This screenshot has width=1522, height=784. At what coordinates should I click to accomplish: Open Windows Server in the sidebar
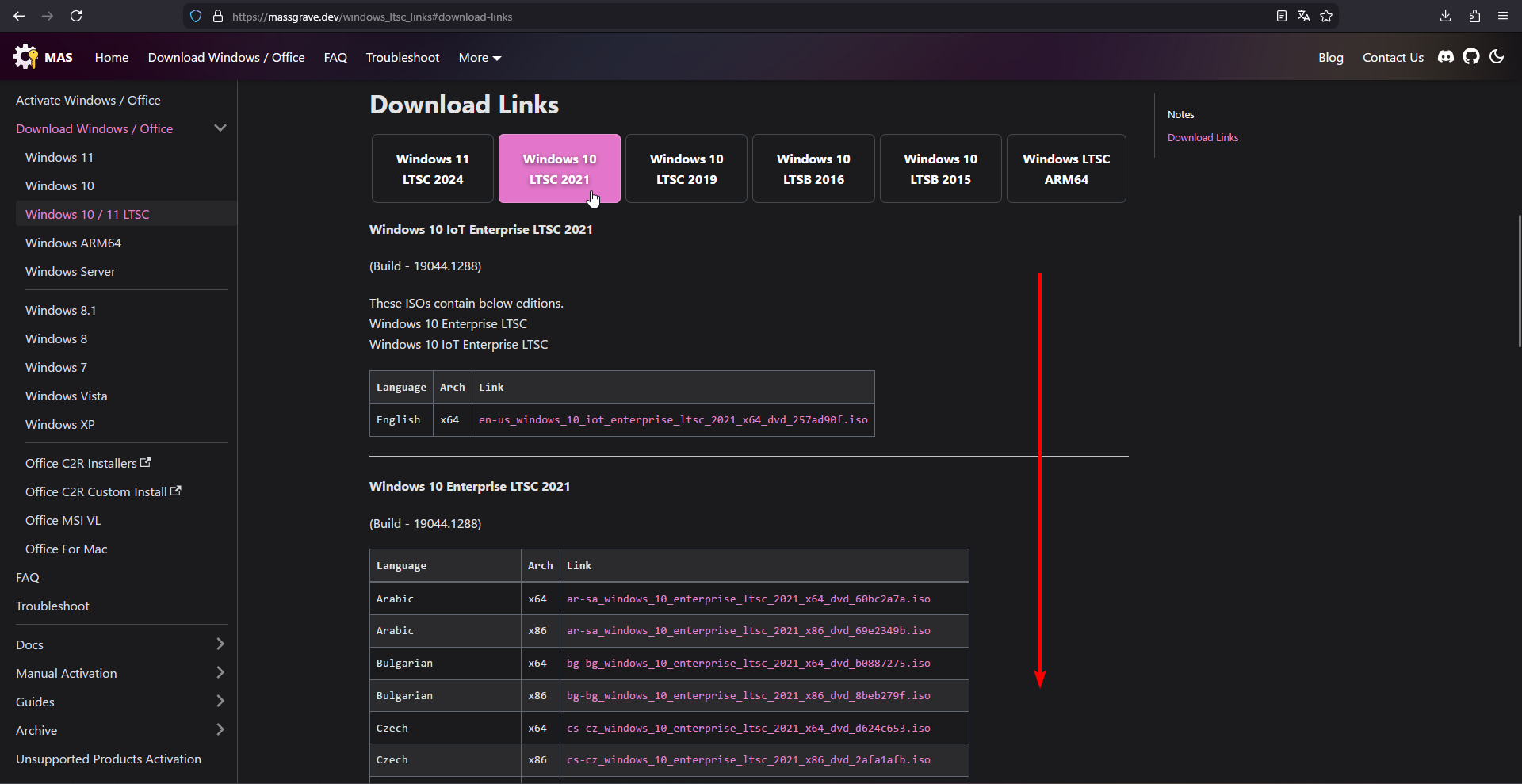pos(70,271)
